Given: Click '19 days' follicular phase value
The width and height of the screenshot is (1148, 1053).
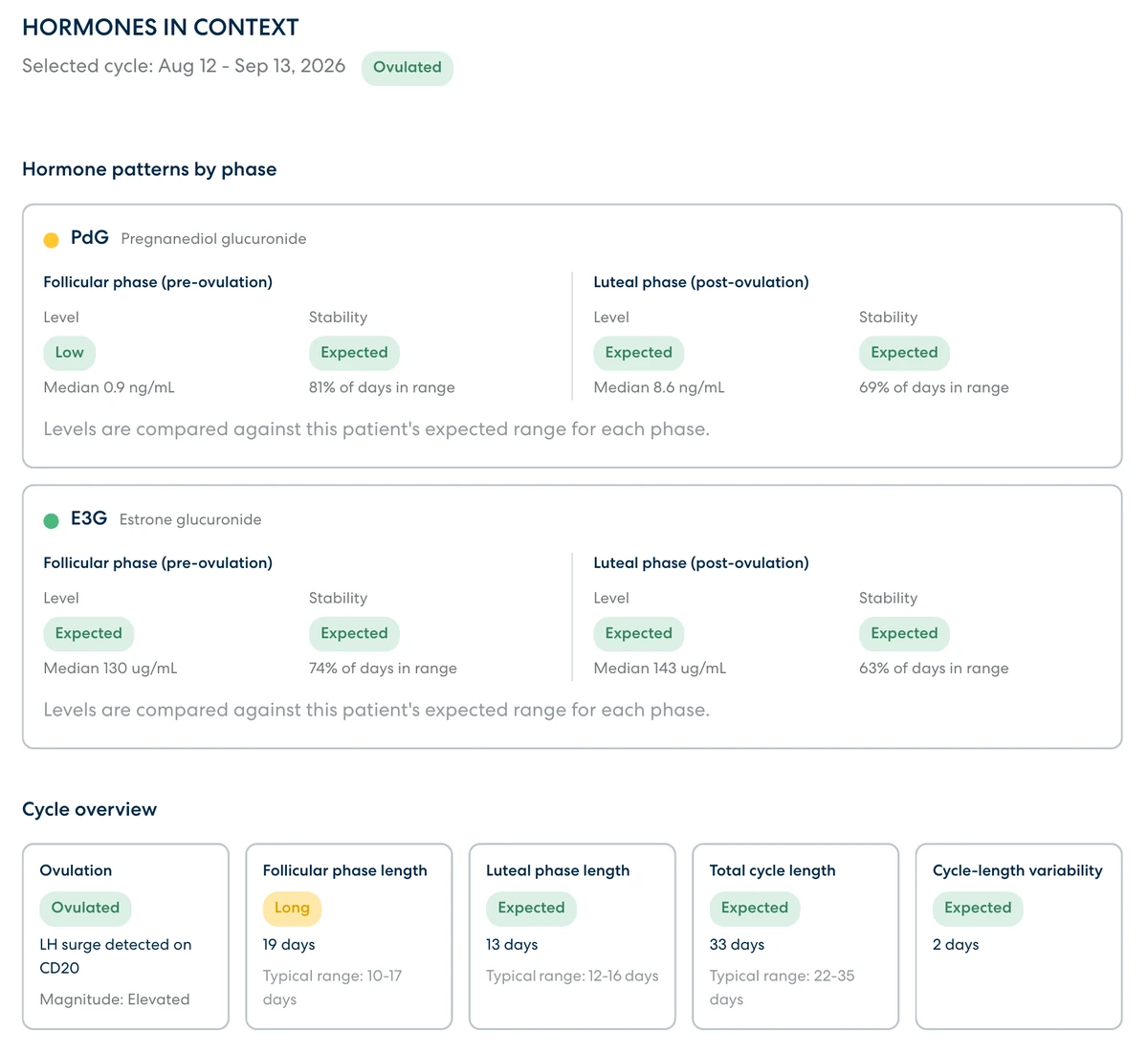Looking at the screenshot, I should point(289,945).
